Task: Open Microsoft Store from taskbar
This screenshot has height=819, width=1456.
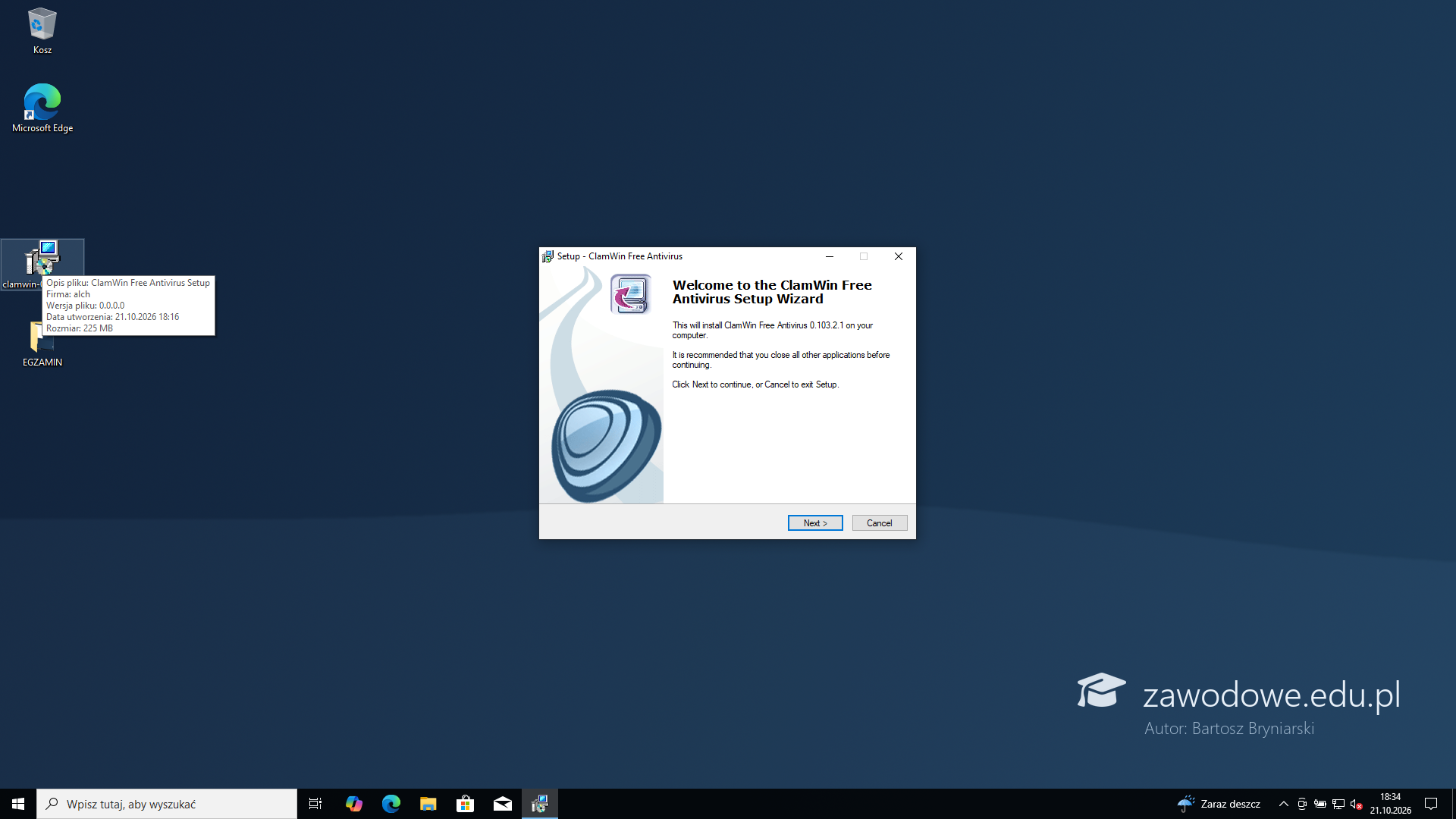Action: click(x=465, y=804)
